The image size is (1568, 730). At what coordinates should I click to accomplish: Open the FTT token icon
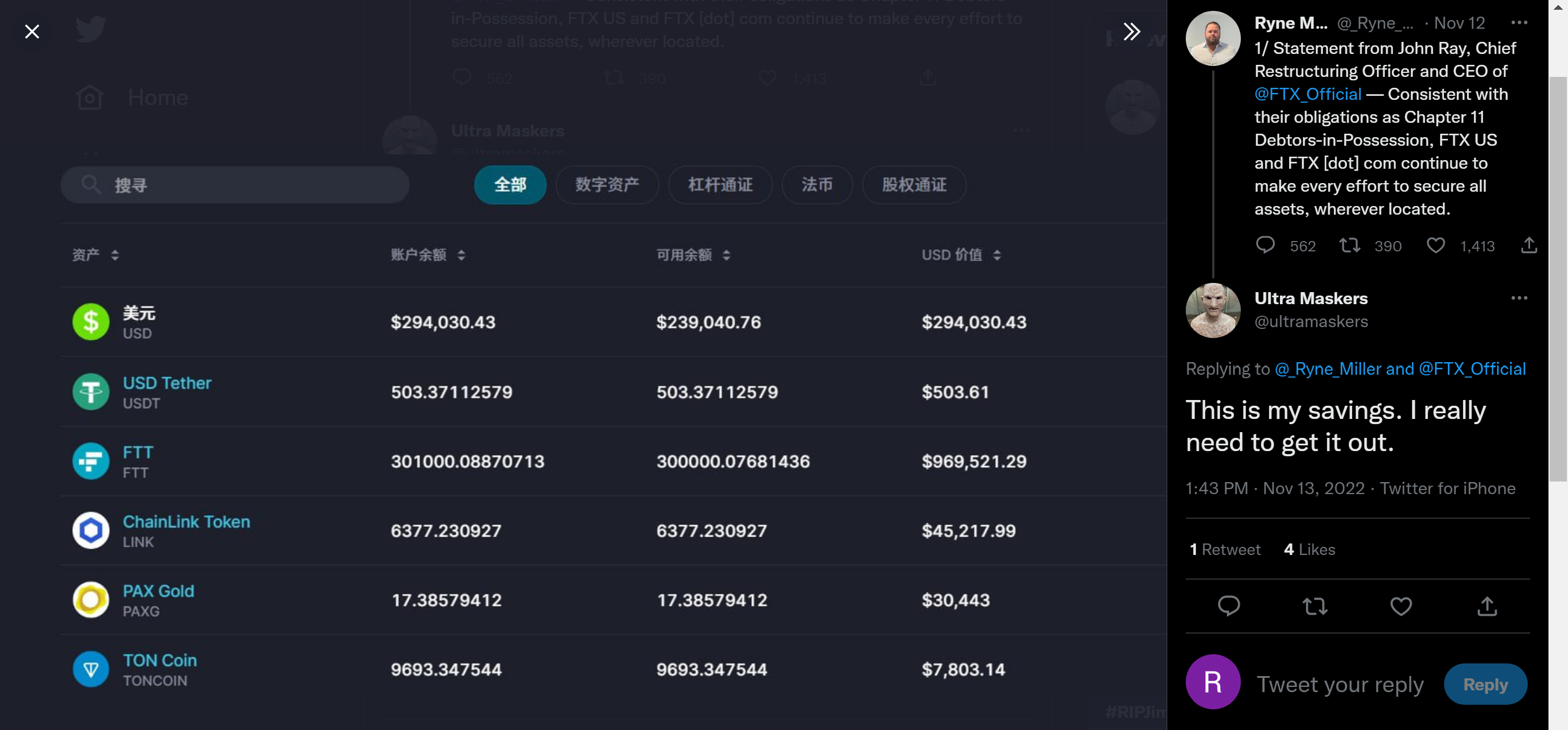coord(91,461)
